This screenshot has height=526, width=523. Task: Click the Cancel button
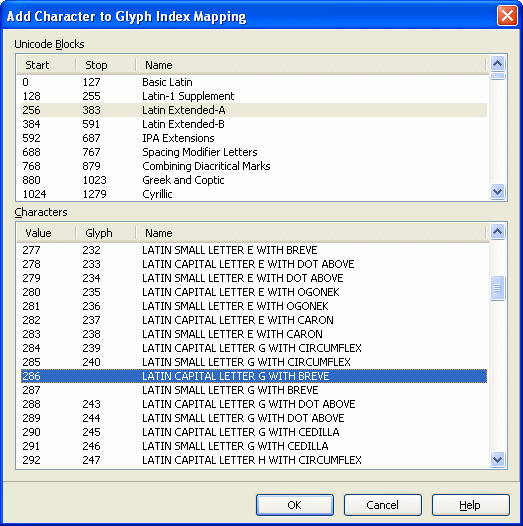382,505
